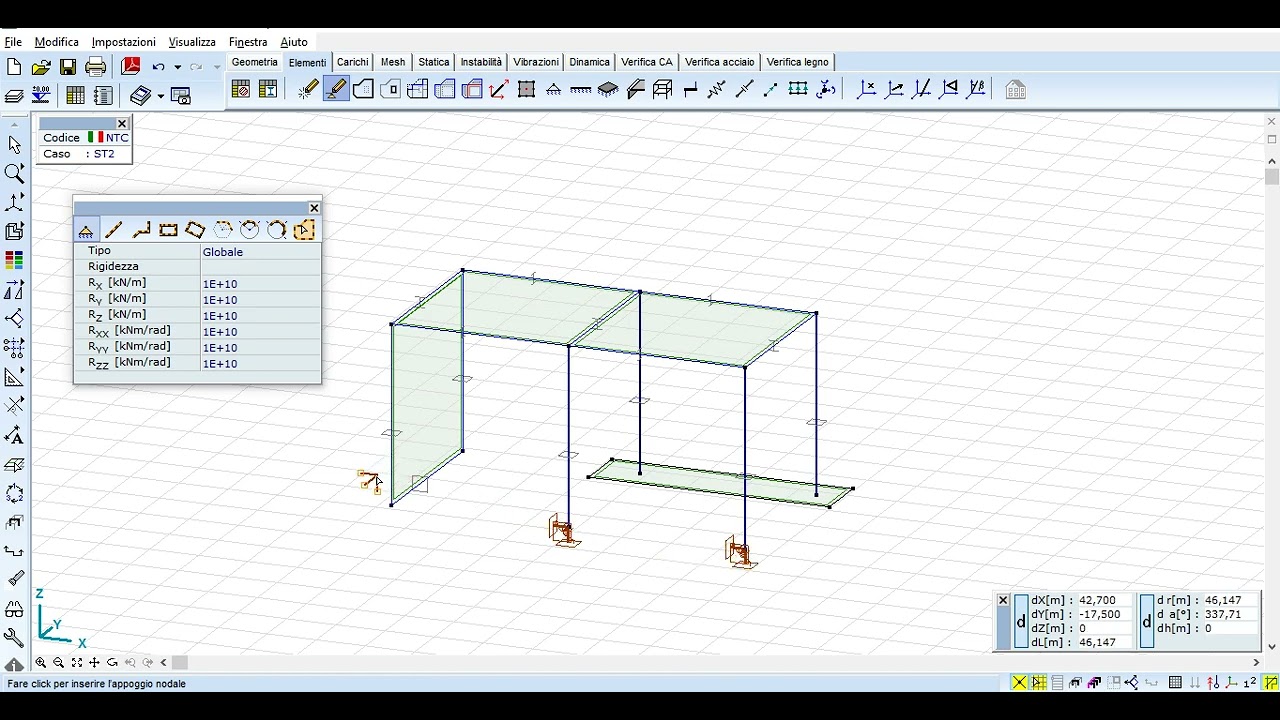Screen dimensions: 1280x720
Task: Switch to the Verifica legno tab
Action: click(x=797, y=62)
